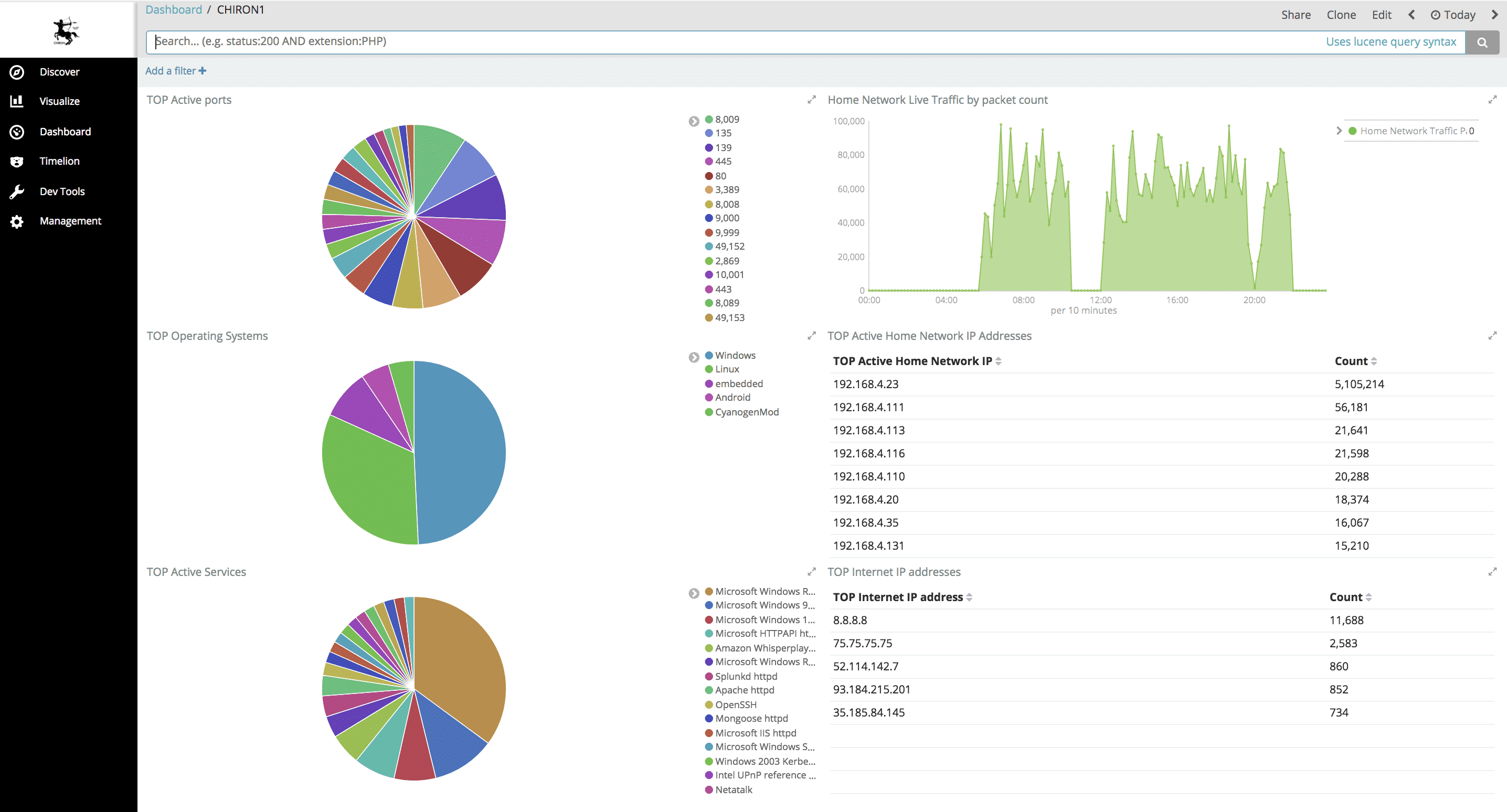Select Microsoft IIS httpd in legend
Viewport: 1507px width, 812px height.
(755, 733)
